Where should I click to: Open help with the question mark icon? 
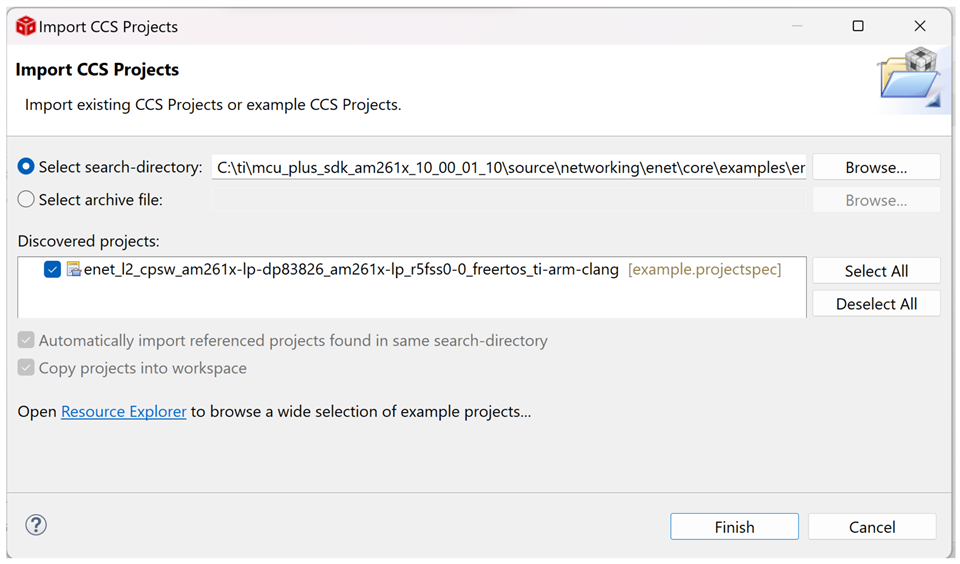tap(36, 525)
